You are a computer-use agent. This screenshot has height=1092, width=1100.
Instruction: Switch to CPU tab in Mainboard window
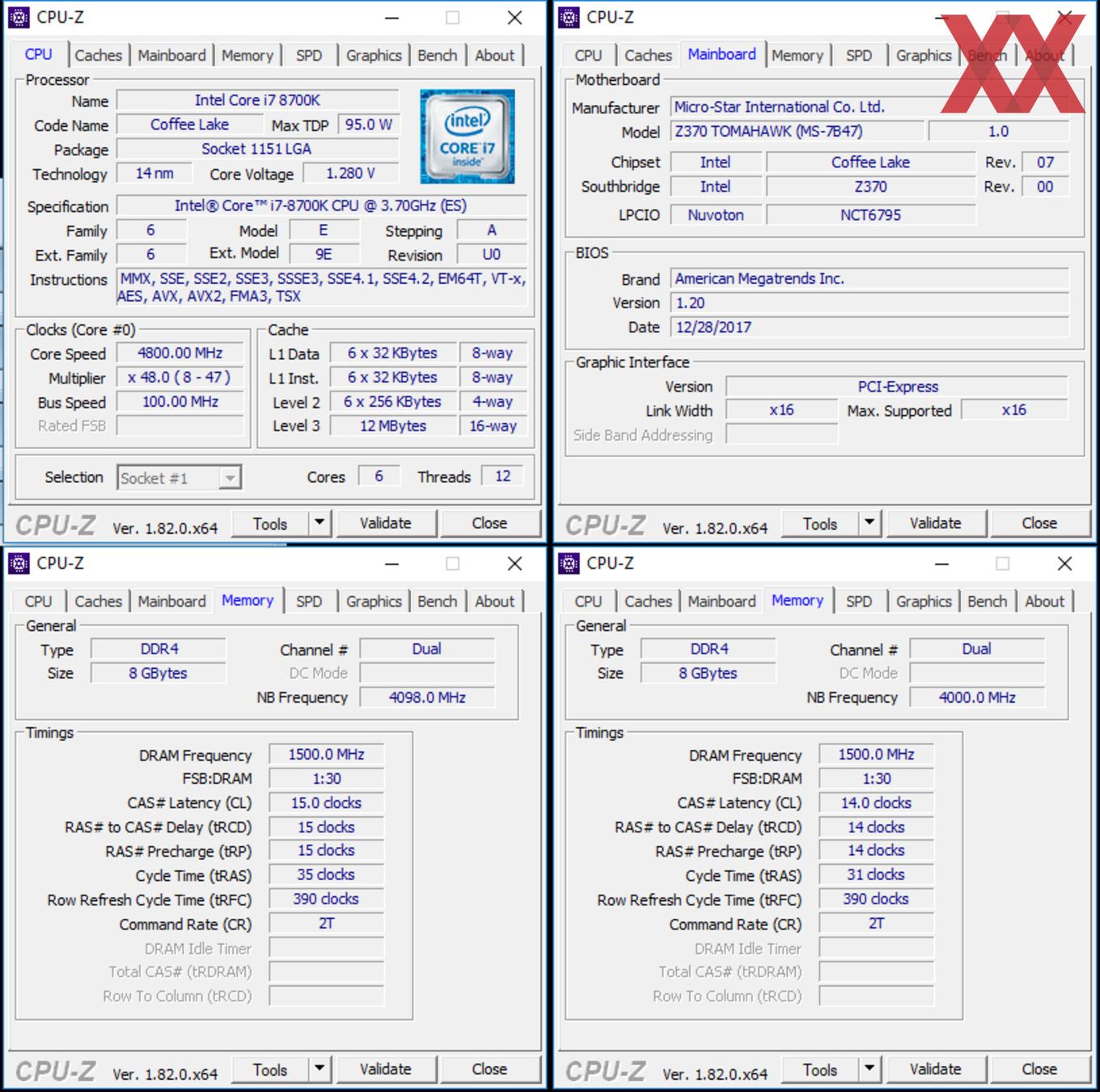pos(589,55)
